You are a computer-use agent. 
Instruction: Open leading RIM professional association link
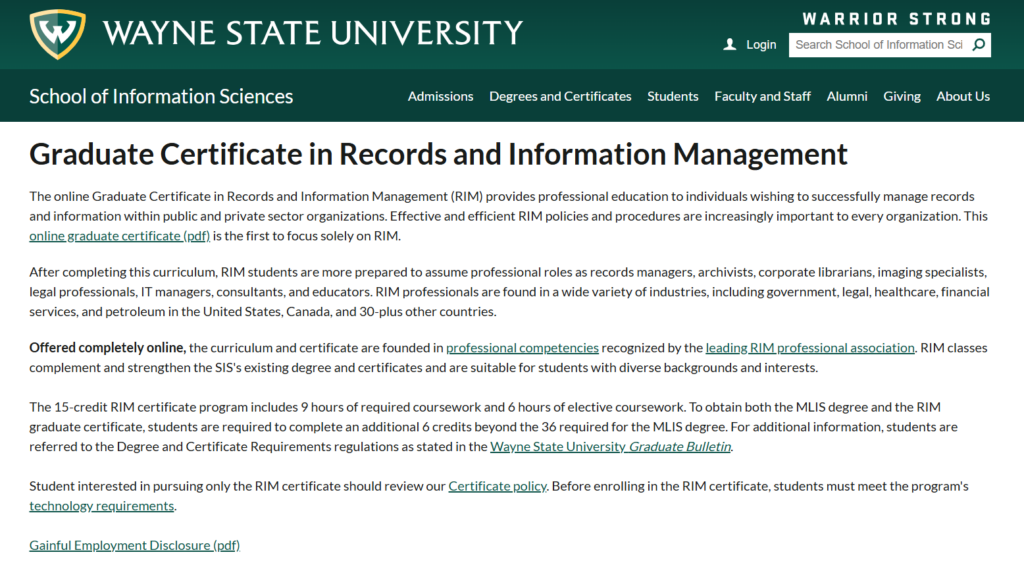click(x=810, y=348)
